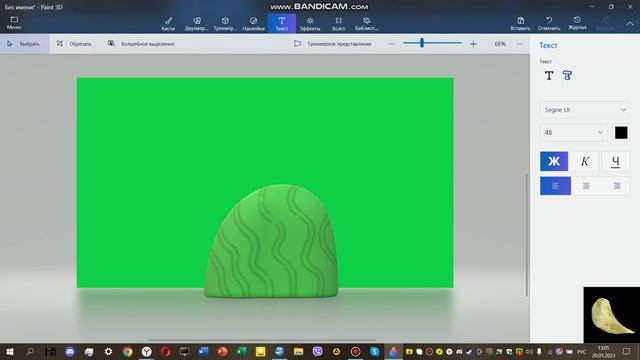Click the Вставить (Paste) icon
This screenshot has height=360, width=640.
[x=520, y=24]
